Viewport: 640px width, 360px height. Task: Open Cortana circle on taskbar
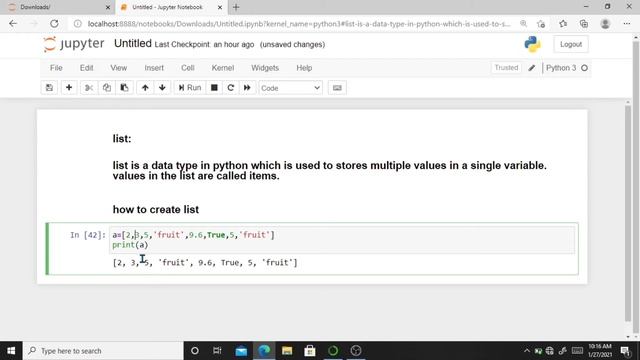(x=195, y=351)
